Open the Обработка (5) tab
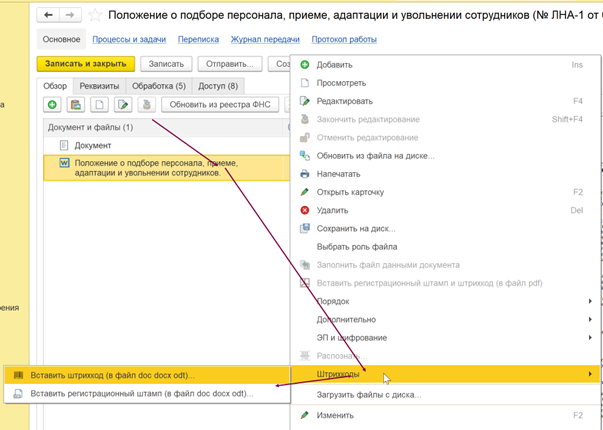 (159, 86)
